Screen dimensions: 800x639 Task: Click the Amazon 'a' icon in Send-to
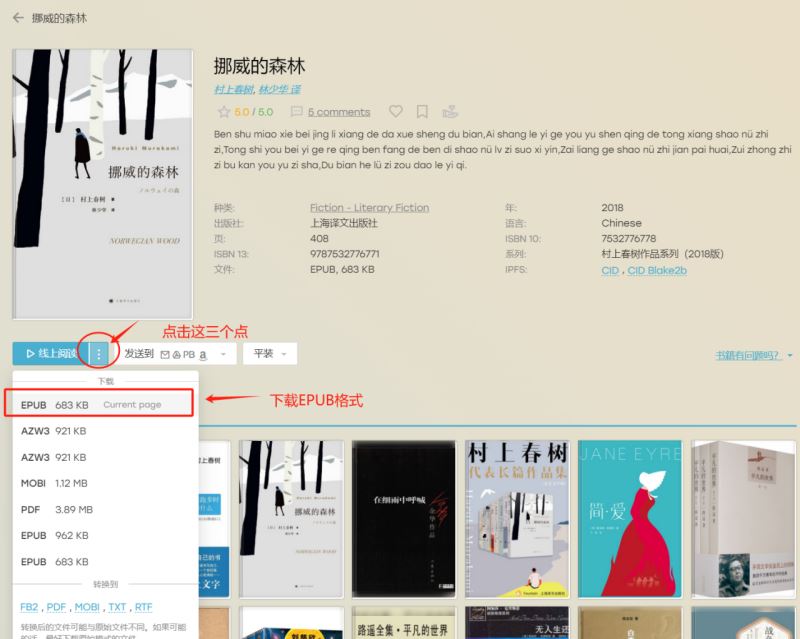(203, 355)
